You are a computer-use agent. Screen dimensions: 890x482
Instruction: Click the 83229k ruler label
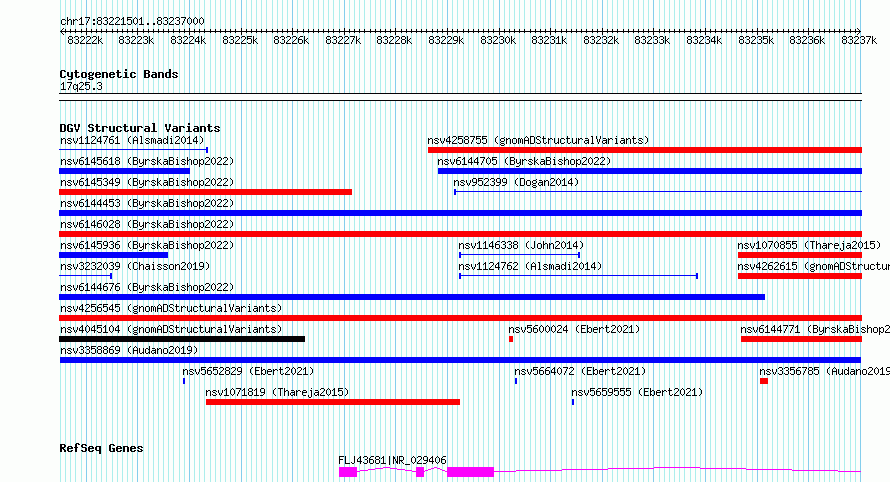pos(446,40)
